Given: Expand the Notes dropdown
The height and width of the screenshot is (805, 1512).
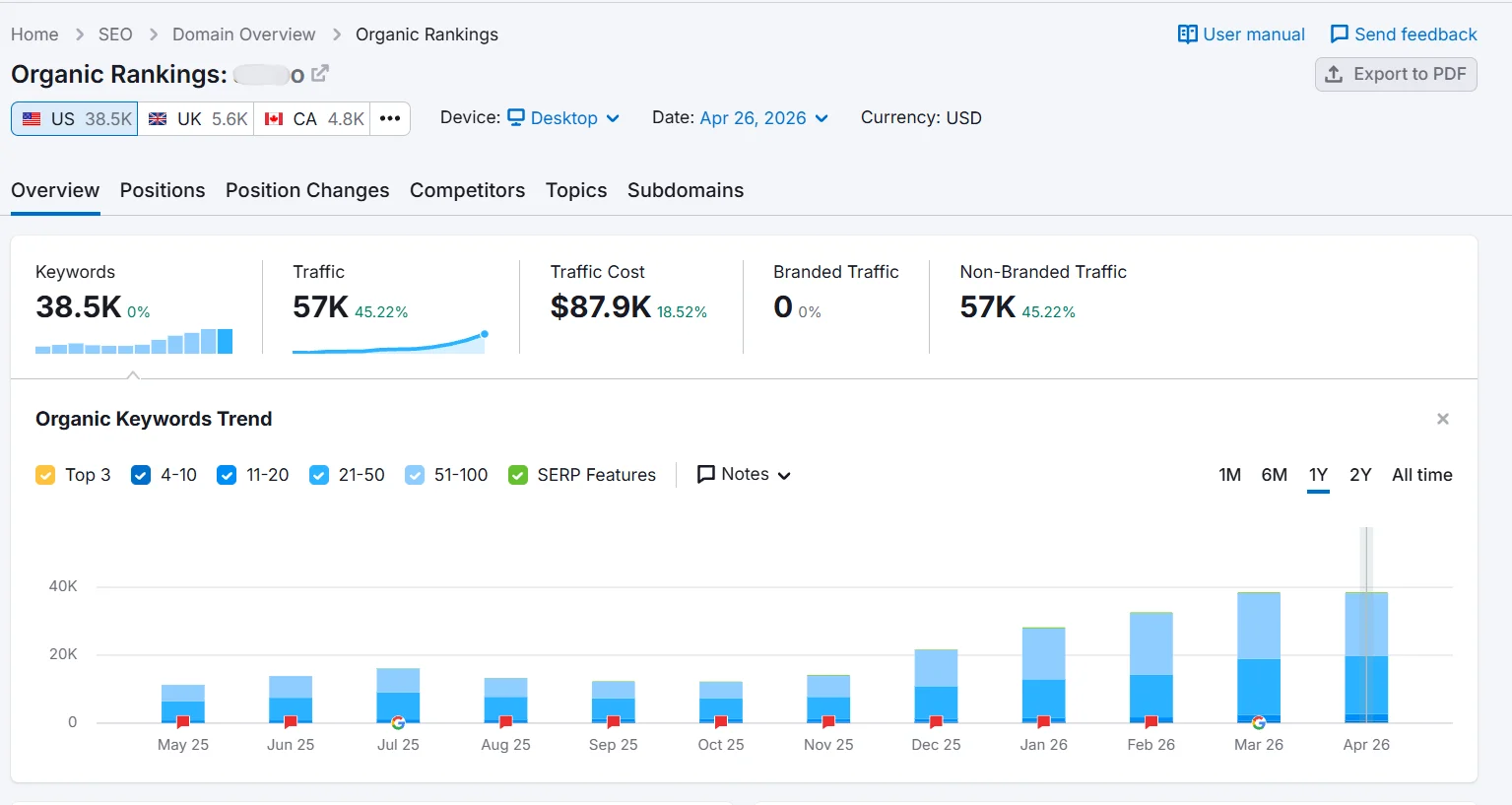Looking at the screenshot, I should click(x=744, y=475).
